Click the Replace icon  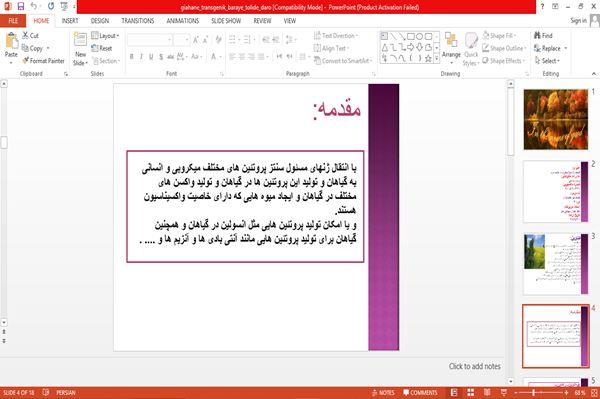[537, 48]
